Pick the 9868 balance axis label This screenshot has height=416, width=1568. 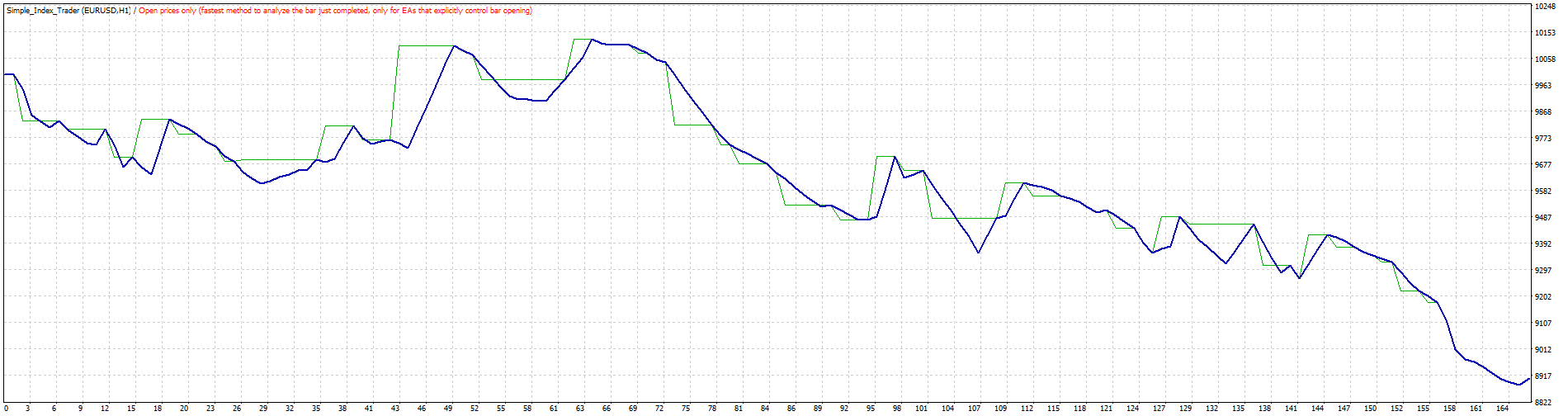(1544, 112)
